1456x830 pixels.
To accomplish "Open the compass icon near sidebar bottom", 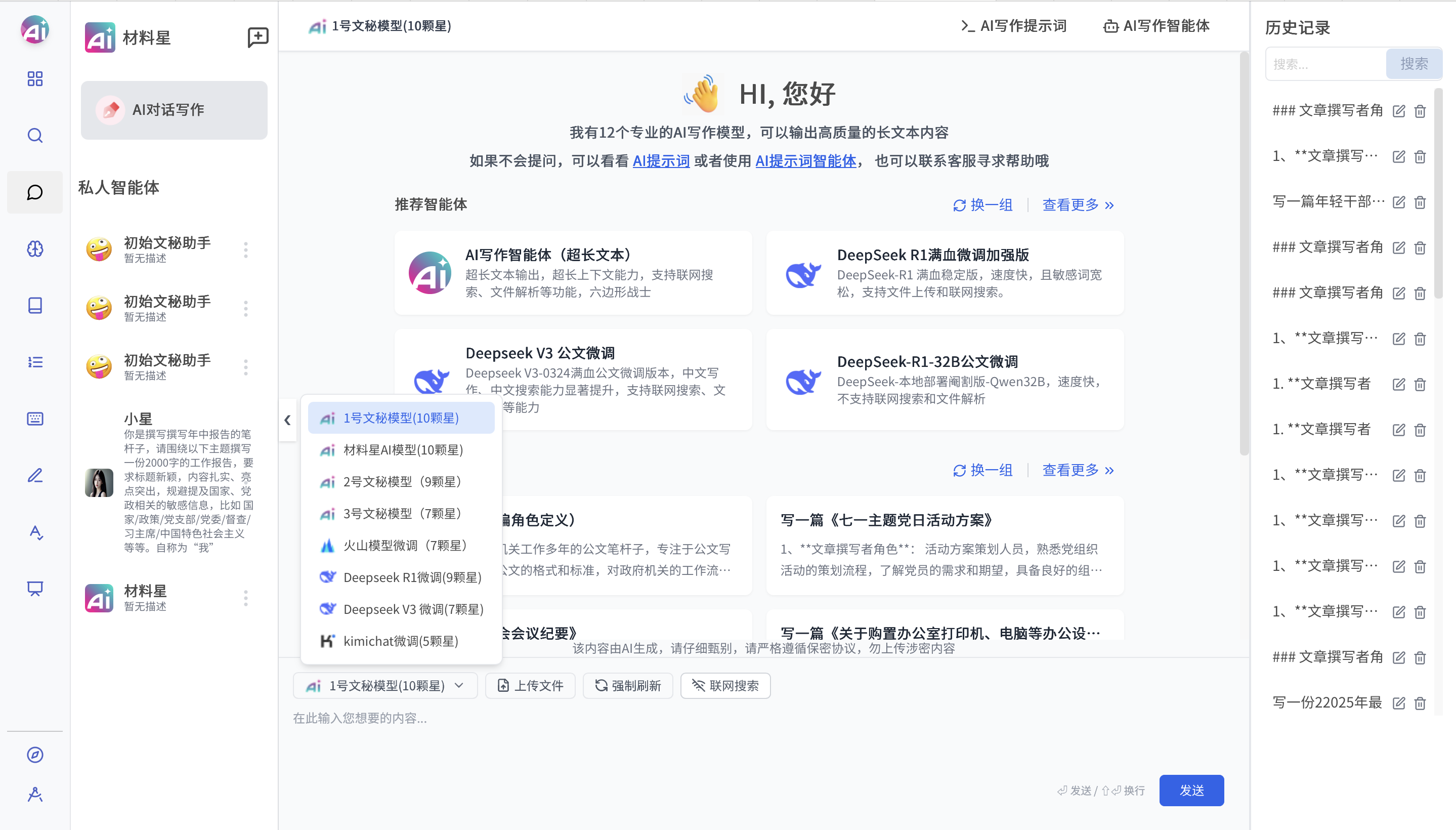I will 35,755.
